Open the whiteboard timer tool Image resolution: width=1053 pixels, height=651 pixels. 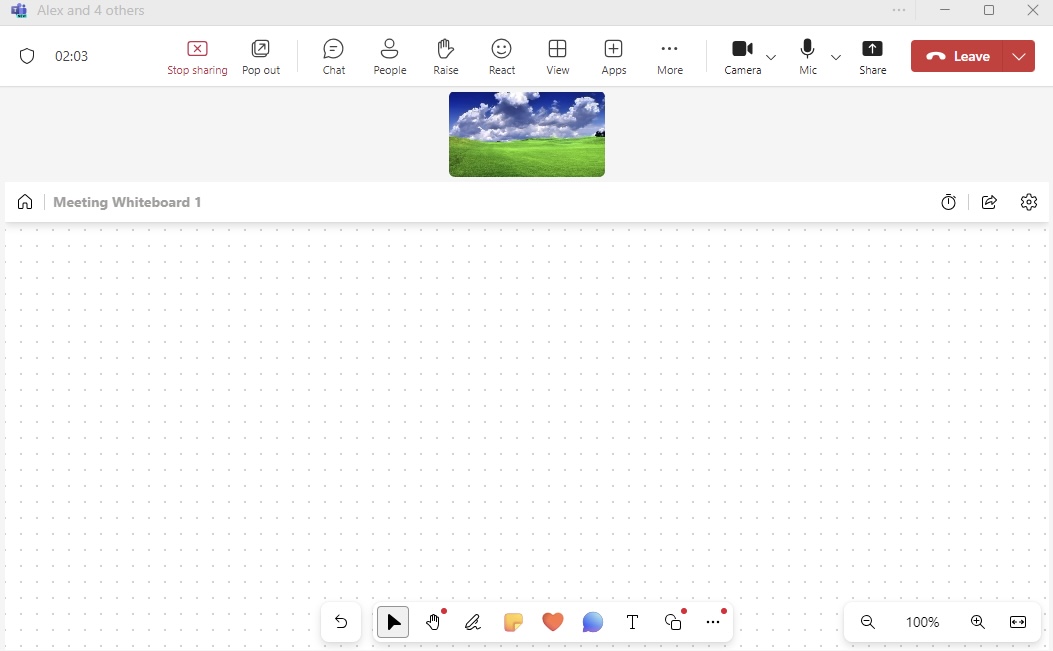coord(948,202)
